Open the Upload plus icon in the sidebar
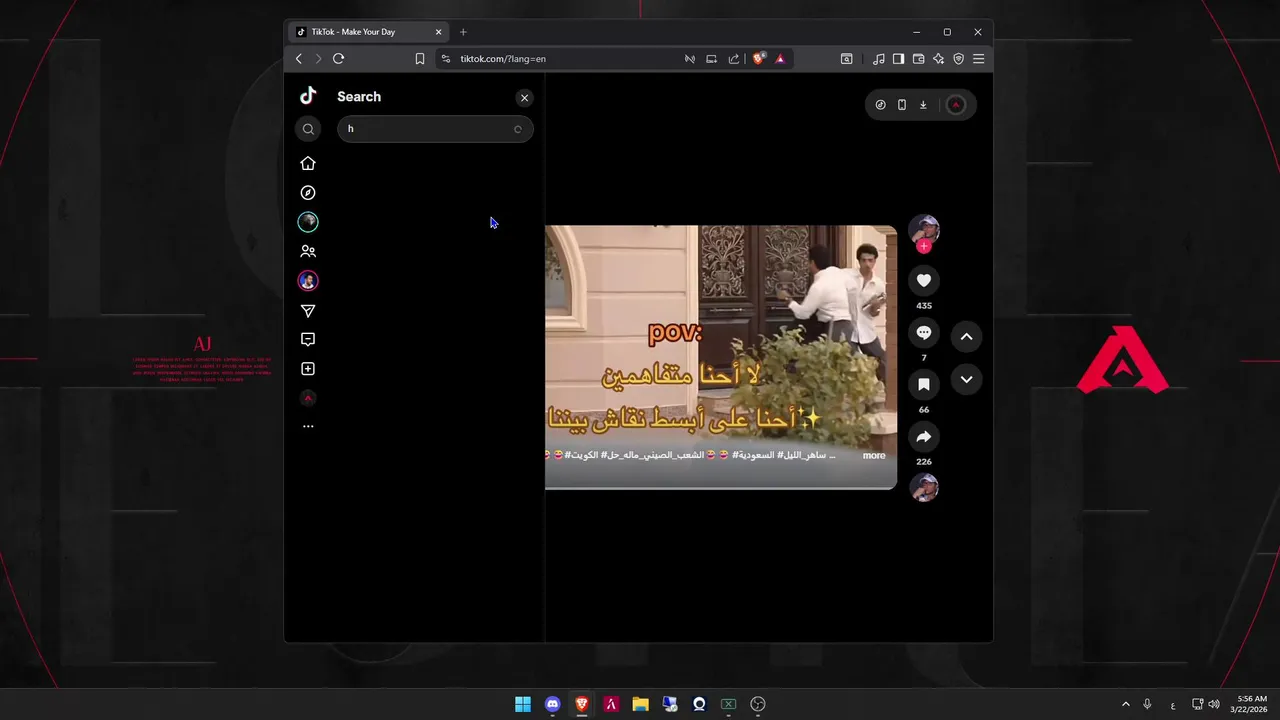 [x=308, y=369]
